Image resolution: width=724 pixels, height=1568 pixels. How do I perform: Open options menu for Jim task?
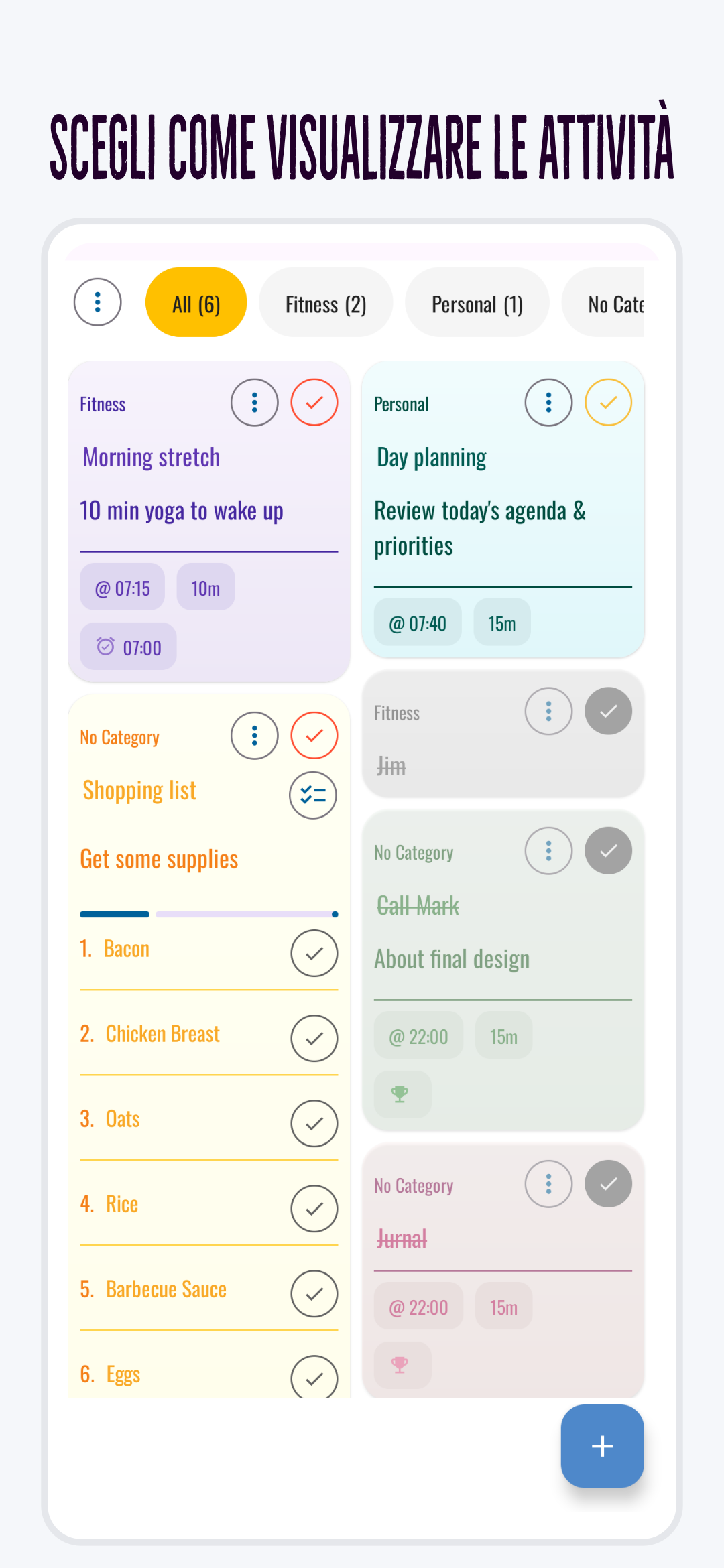pos(548,711)
